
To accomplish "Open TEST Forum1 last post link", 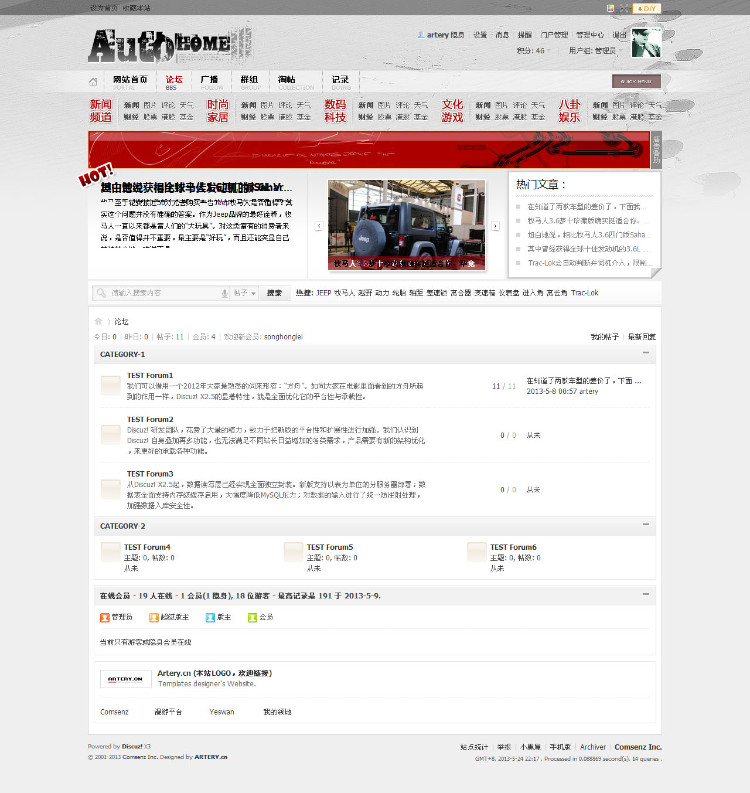I will 584,381.
